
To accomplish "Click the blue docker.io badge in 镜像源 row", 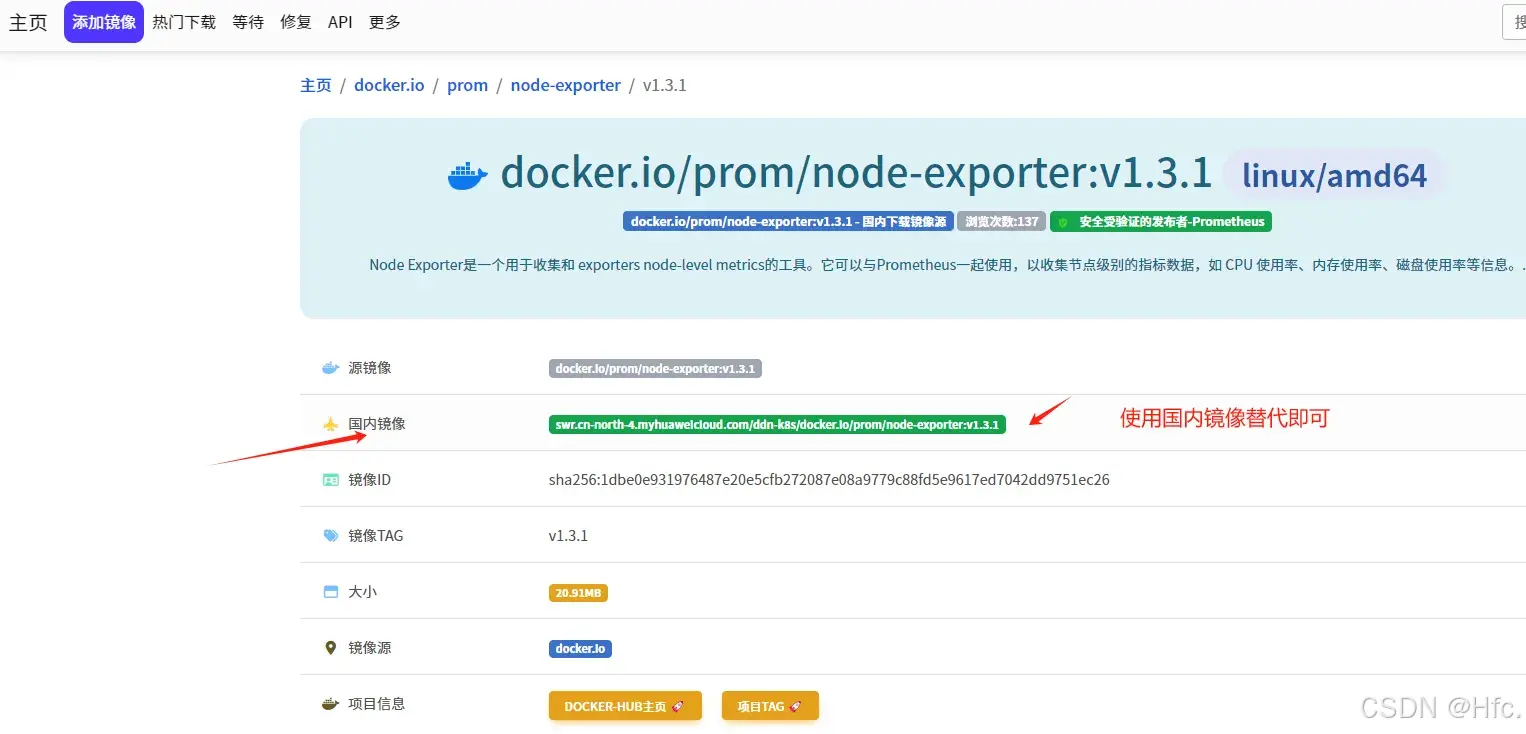I will coord(580,648).
